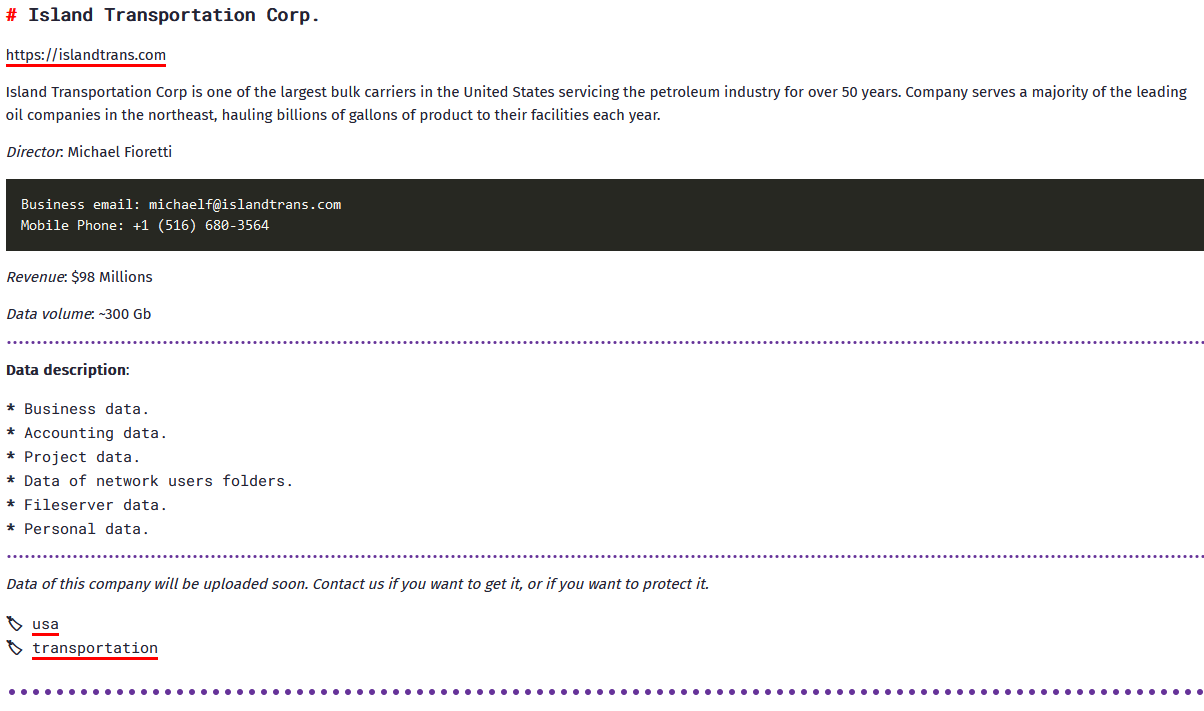The width and height of the screenshot is (1204, 711).
Task: Click the mobile phone number line
Action: coord(145,225)
